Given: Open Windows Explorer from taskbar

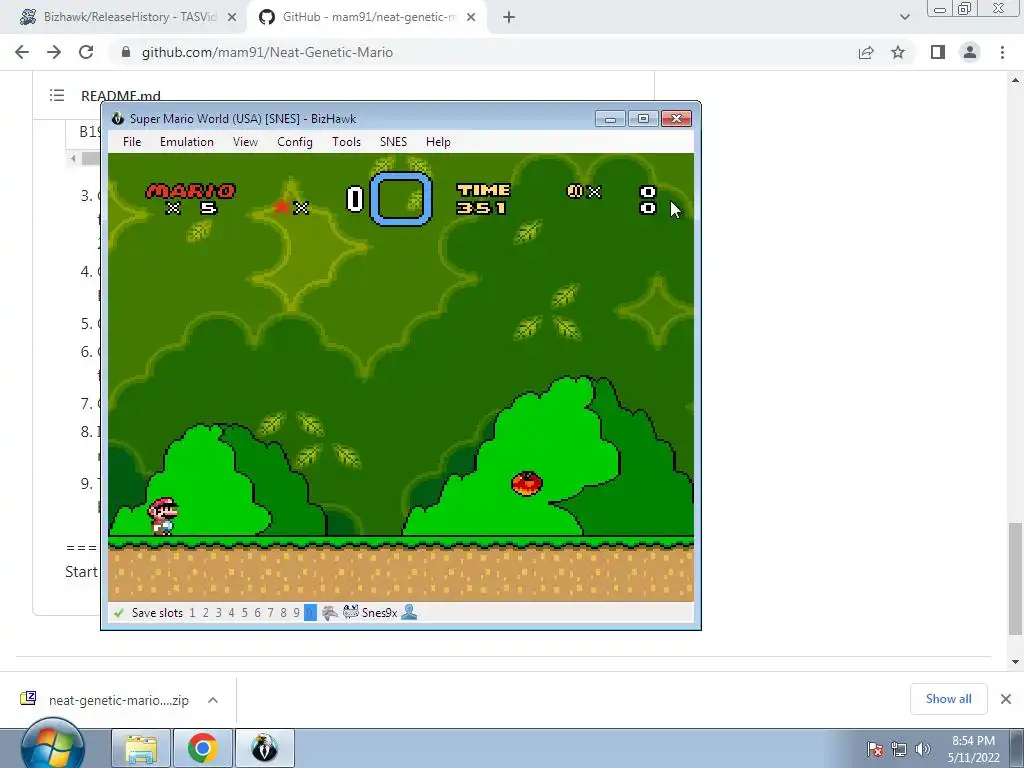Looking at the screenshot, I should point(141,748).
